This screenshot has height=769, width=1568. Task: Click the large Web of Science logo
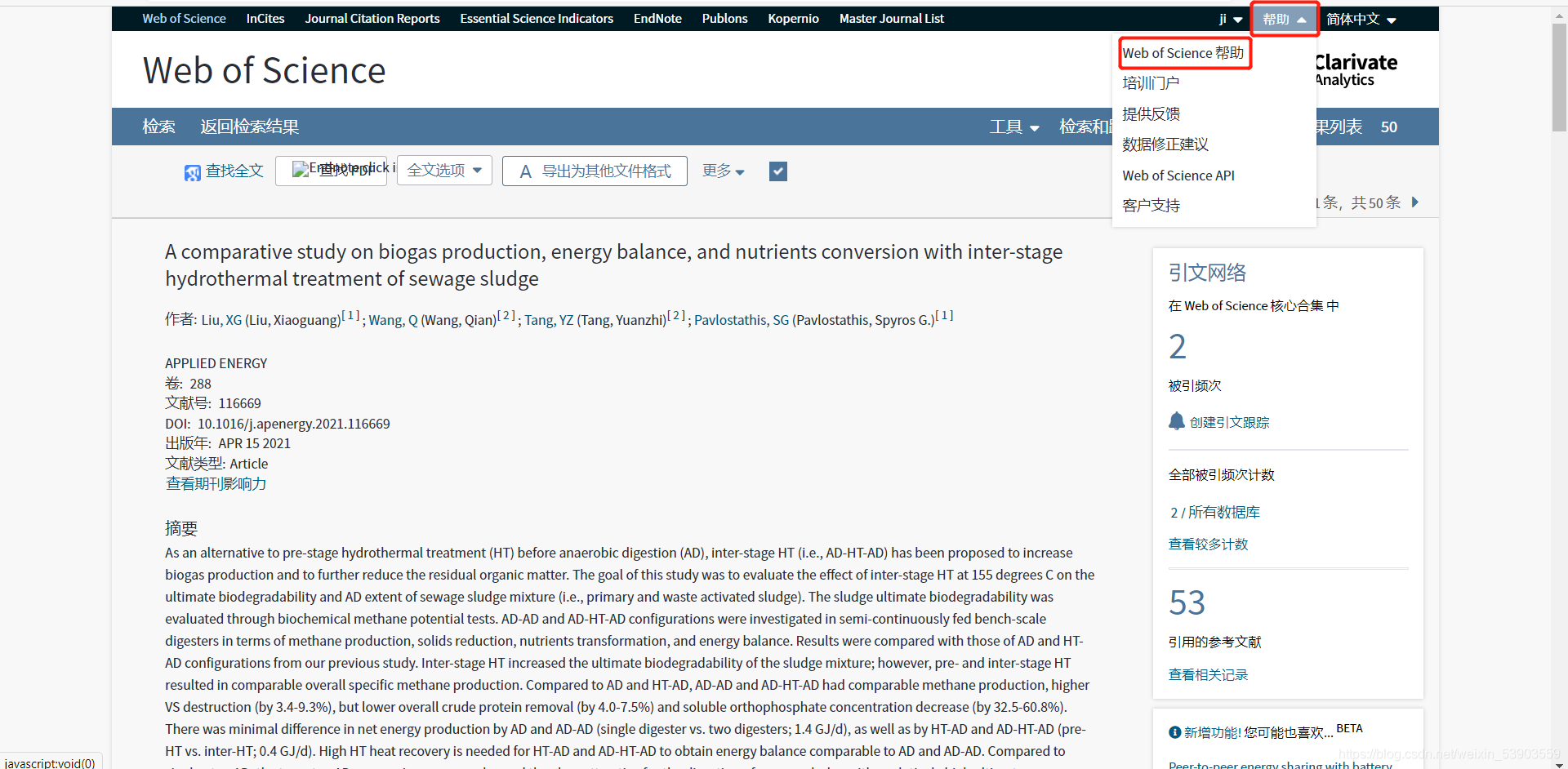[264, 70]
